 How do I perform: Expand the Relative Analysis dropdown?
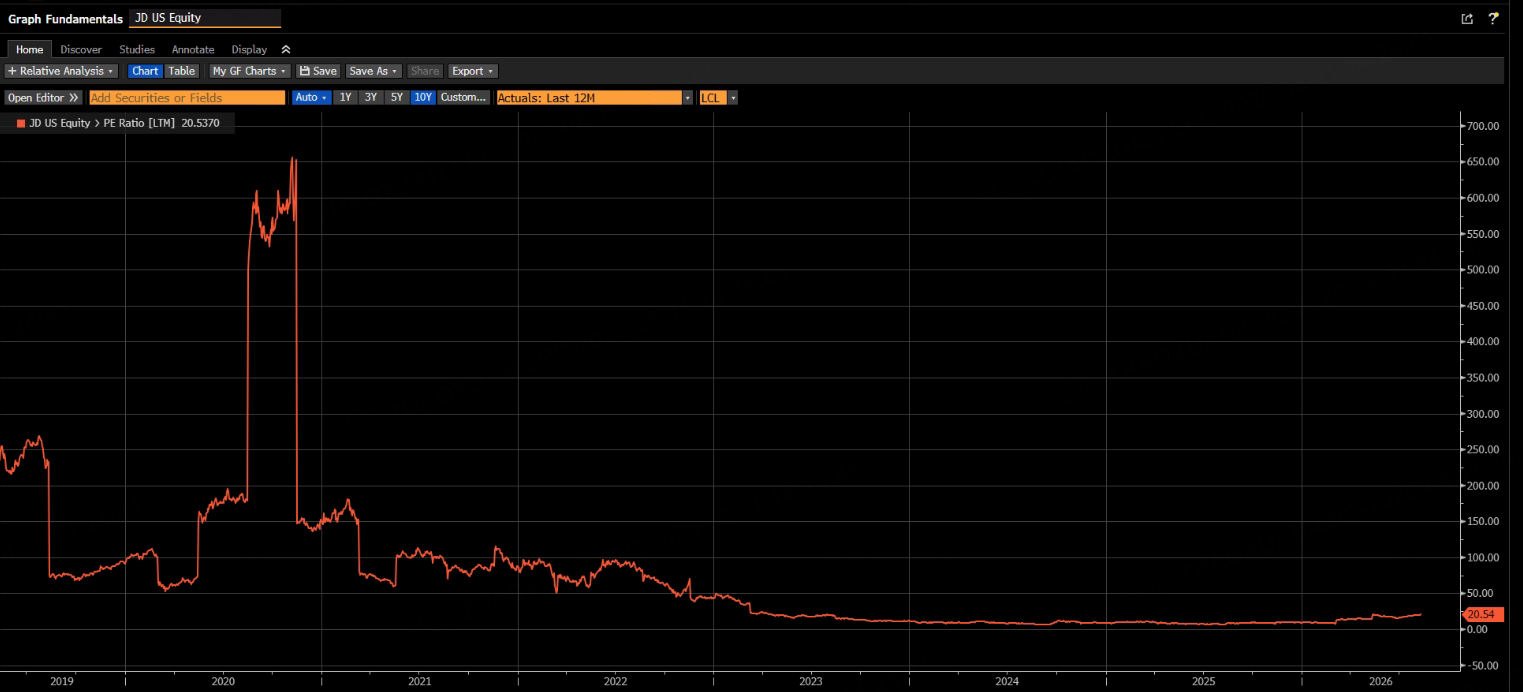(61, 71)
